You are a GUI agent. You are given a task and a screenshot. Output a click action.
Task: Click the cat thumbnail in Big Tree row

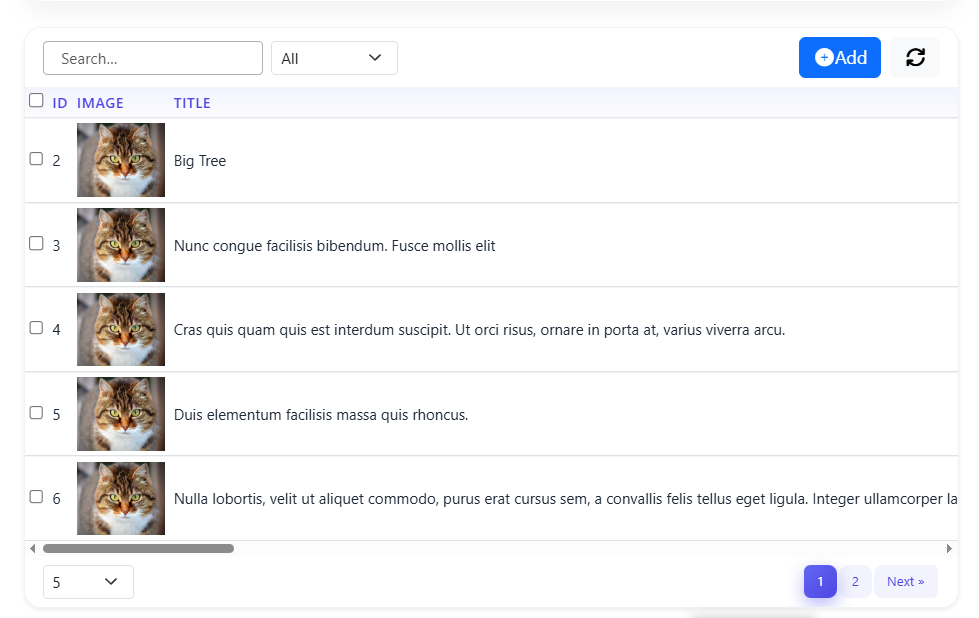pos(121,160)
